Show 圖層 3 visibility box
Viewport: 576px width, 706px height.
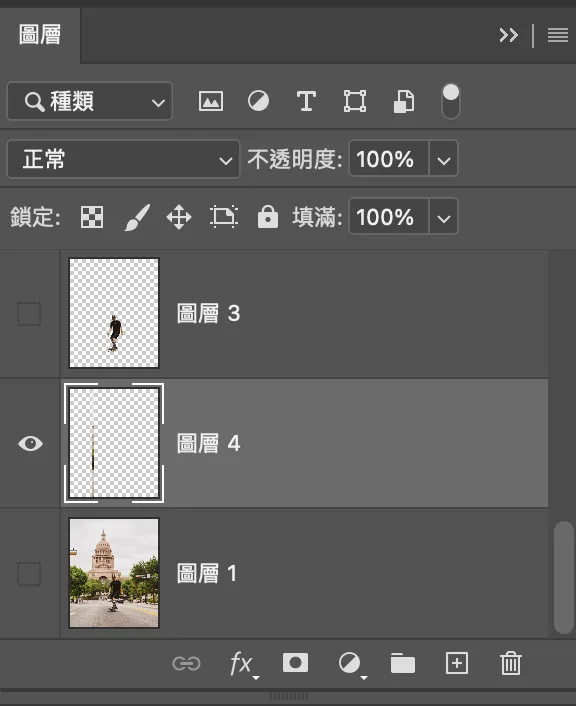29,313
